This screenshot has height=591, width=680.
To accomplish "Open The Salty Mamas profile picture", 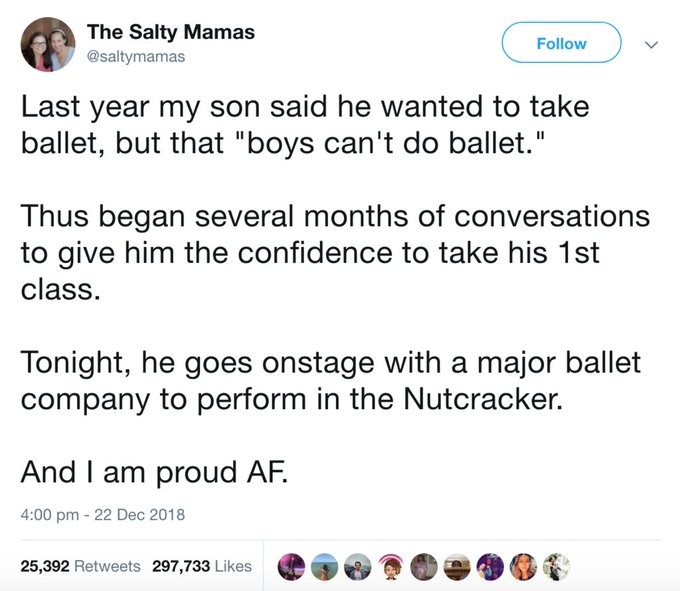I will click(x=48, y=45).
